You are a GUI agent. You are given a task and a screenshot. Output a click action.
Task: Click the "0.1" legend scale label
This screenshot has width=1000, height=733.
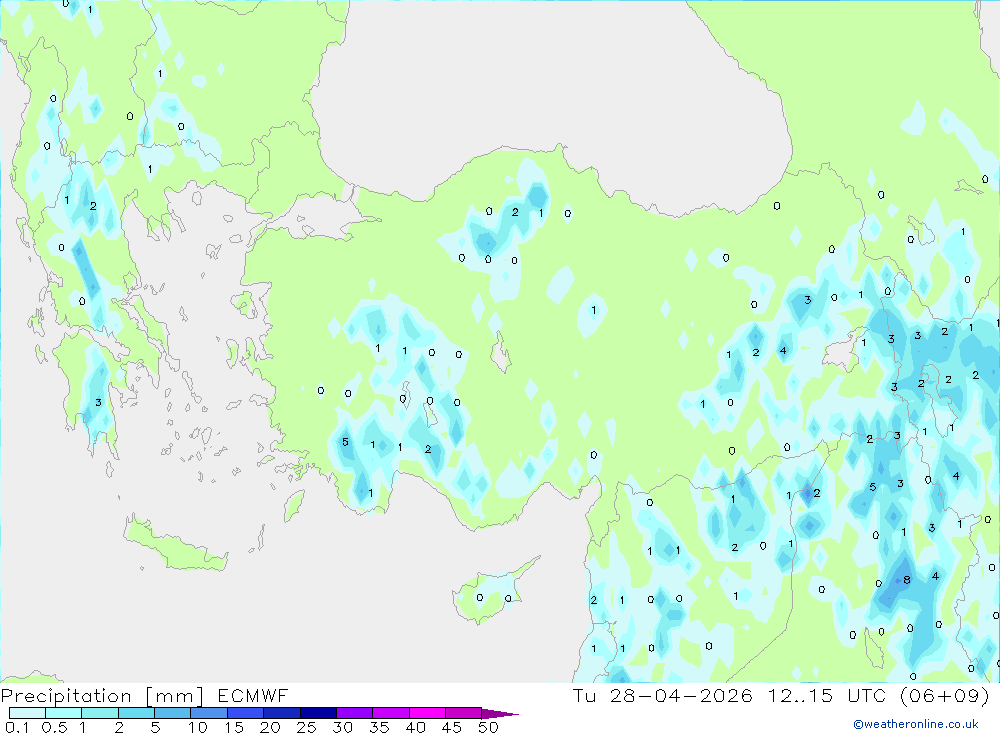[17, 727]
